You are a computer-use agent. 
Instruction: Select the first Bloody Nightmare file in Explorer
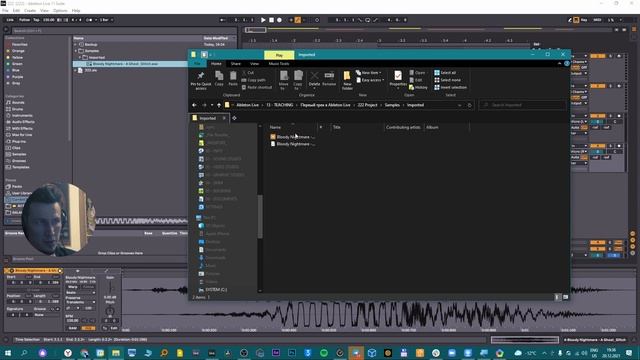(x=292, y=137)
